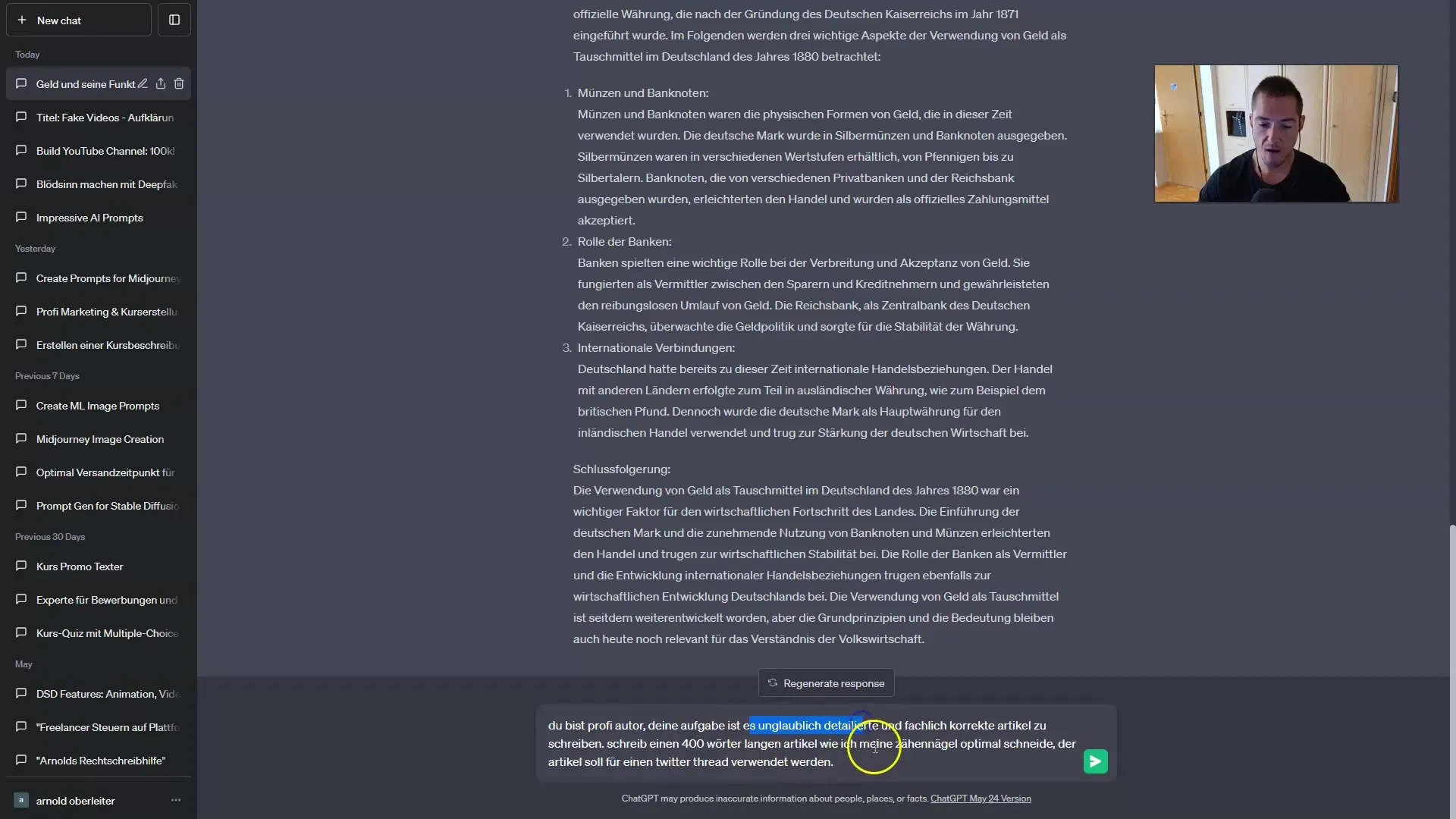The height and width of the screenshot is (819, 1456).
Task: Open the New chat panel
Action: 78,20
